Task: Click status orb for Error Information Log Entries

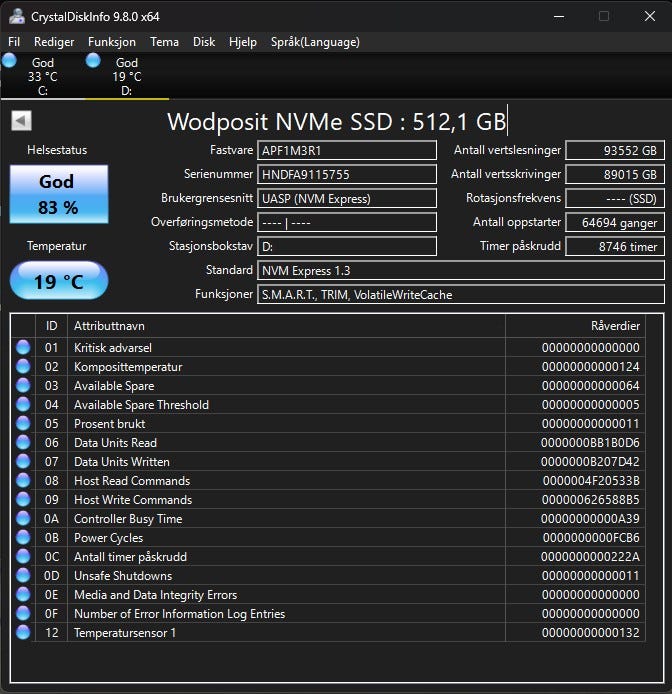Action: coord(23,614)
